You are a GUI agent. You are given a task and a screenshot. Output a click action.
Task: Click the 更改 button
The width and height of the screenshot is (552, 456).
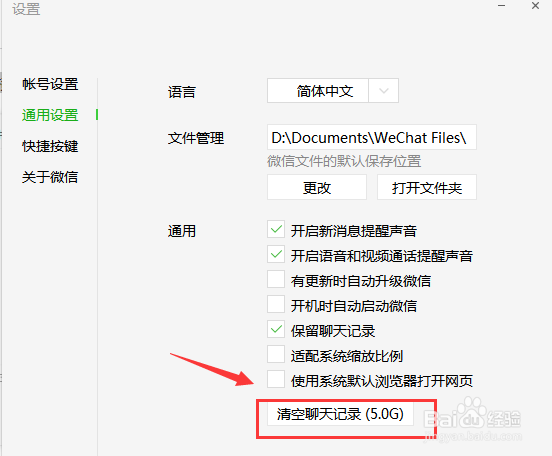pos(317,187)
